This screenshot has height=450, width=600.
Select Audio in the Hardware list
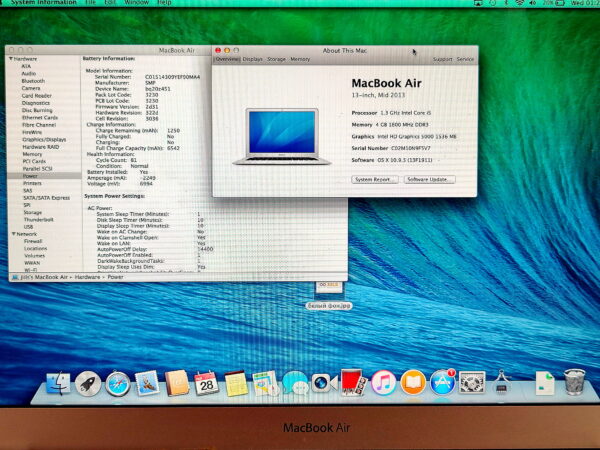[x=29, y=73]
